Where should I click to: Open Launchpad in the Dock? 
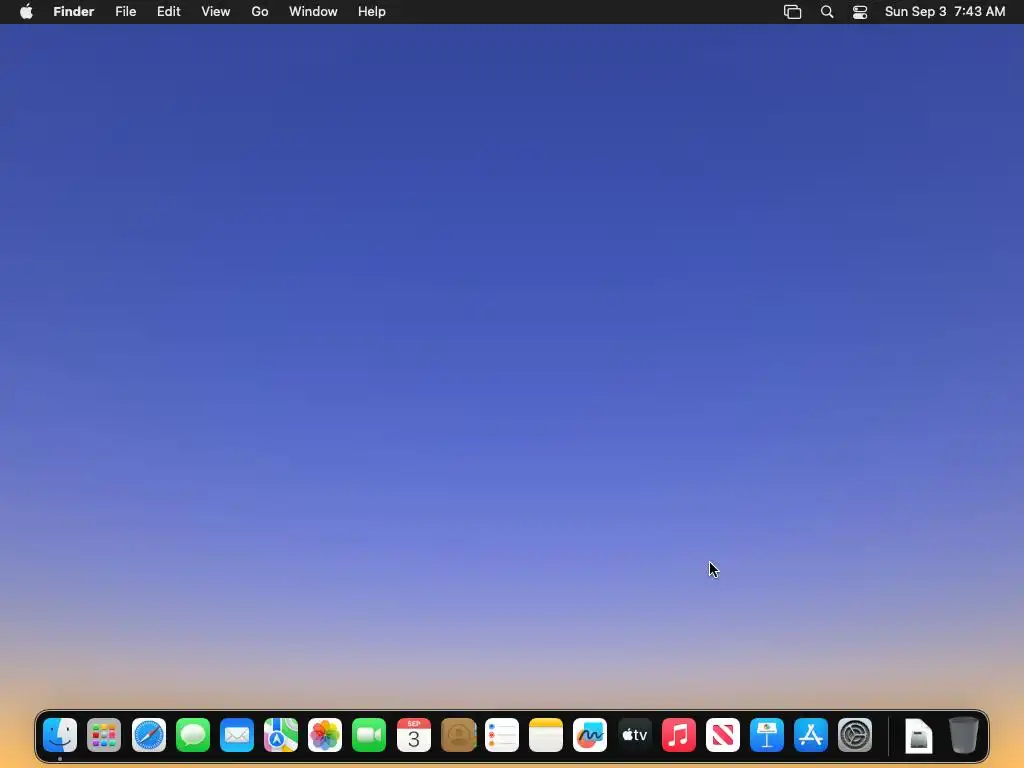(x=104, y=735)
